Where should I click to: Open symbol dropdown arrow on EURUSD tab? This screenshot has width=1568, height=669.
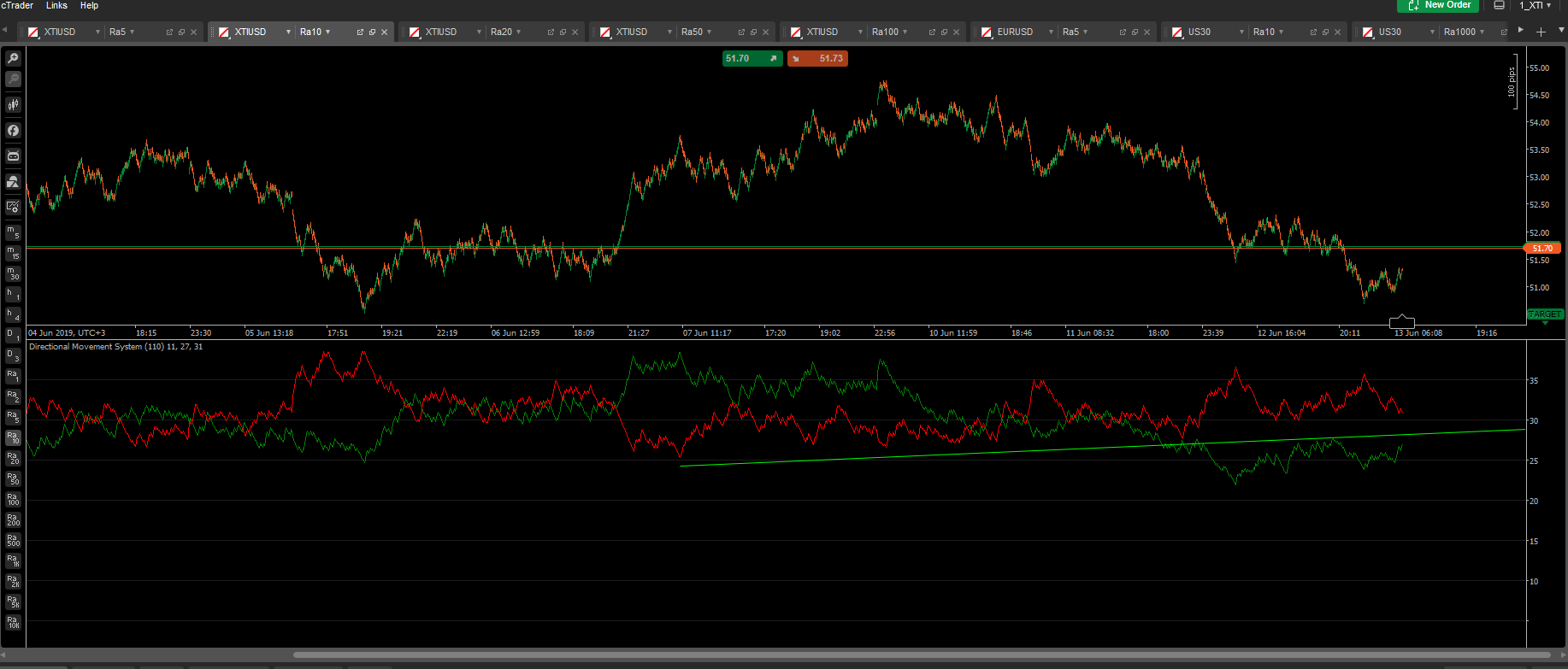[1051, 32]
